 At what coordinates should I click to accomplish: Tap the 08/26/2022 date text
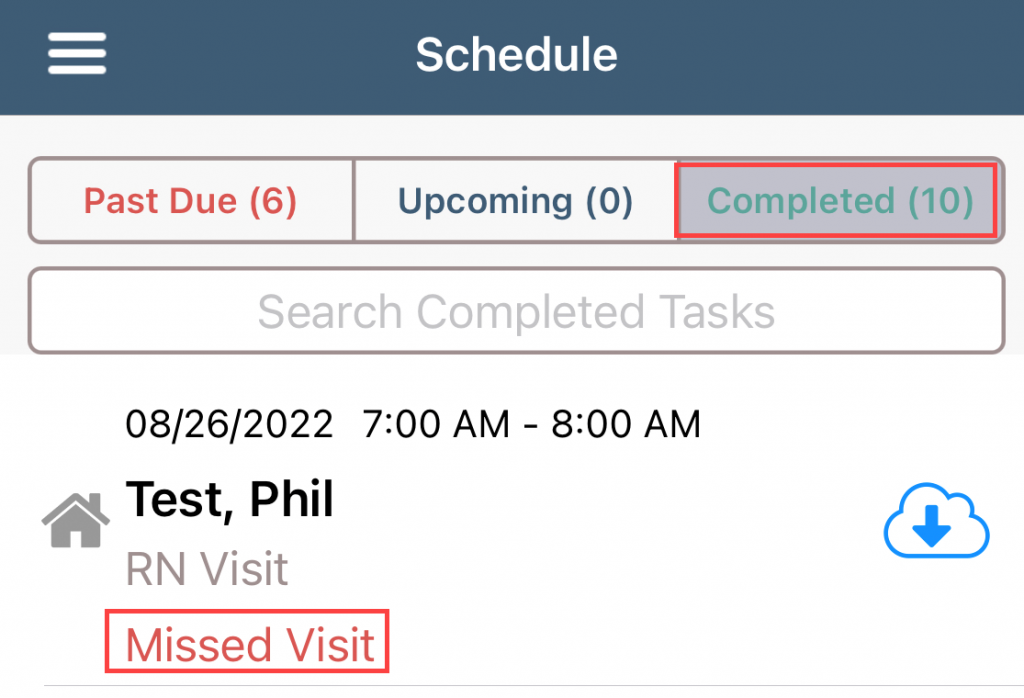point(230,423)
